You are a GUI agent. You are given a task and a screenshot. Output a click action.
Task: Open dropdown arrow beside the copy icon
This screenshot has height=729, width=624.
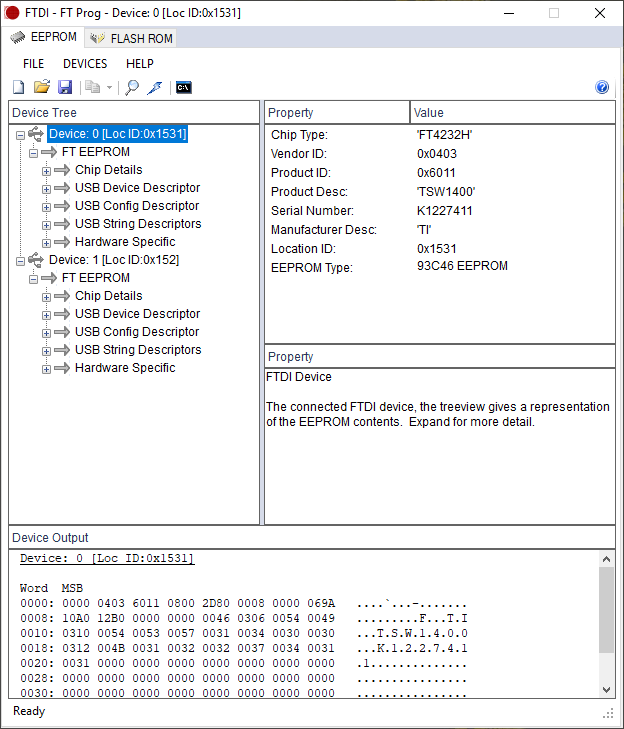109,87
